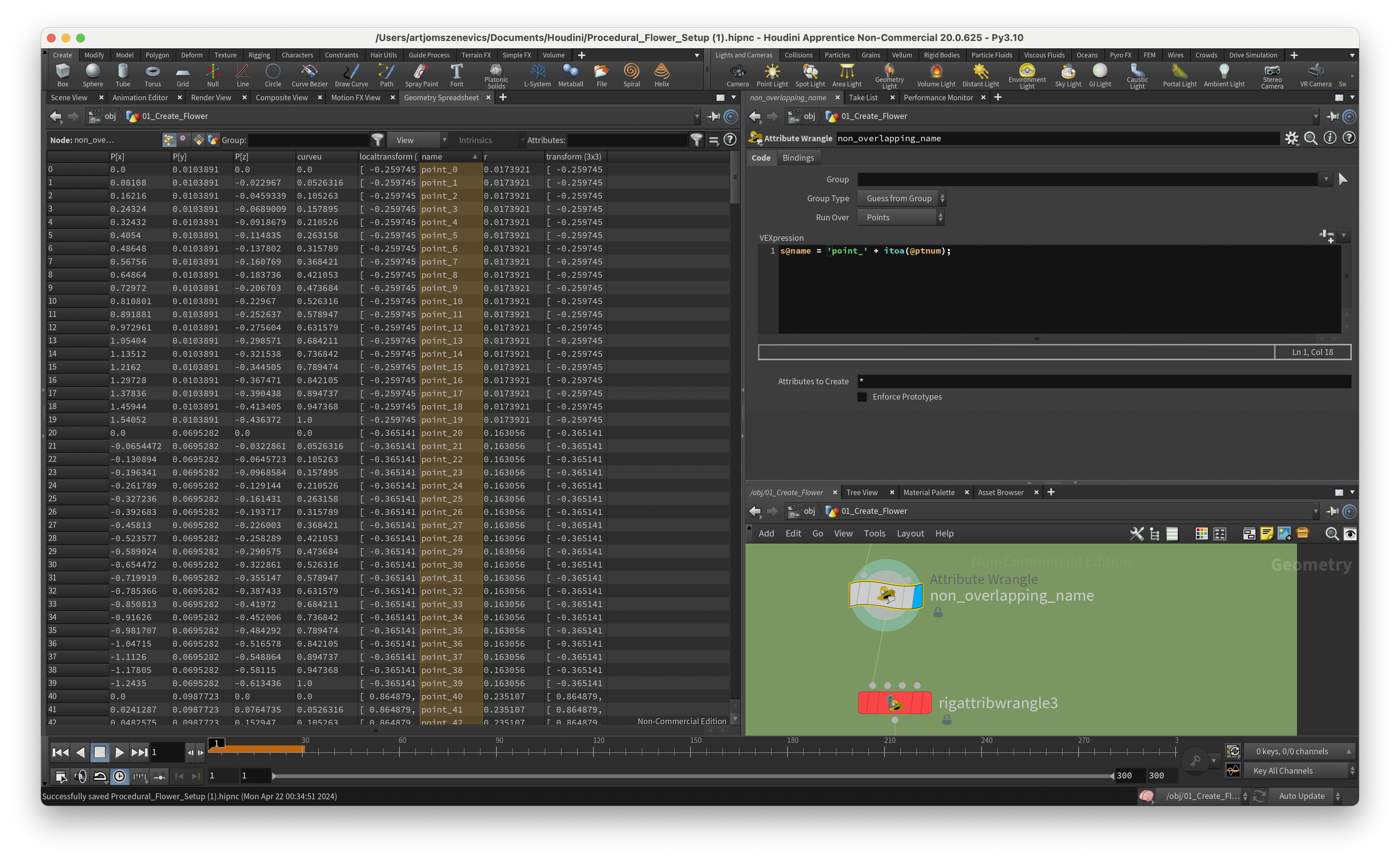Open the Run Over dropdown
The height and width of the screenshot is (860, 1400).
(x=901, y=217)
